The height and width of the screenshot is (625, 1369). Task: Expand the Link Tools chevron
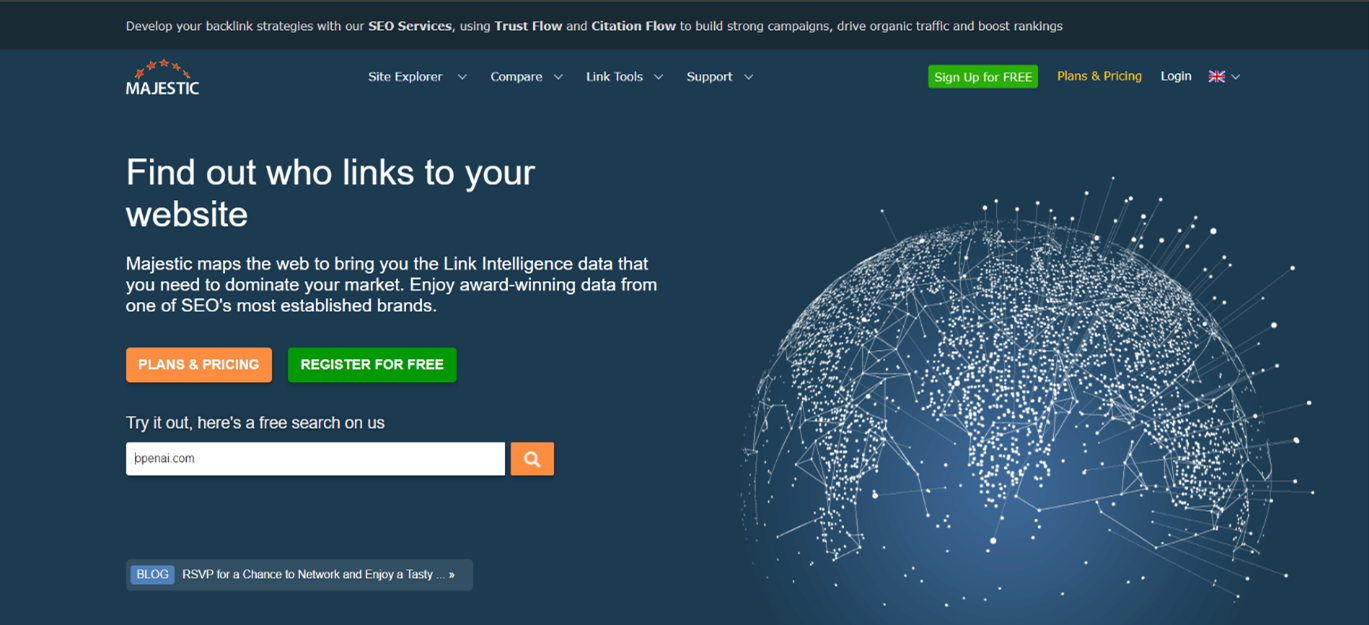click(x=658, y=77)
